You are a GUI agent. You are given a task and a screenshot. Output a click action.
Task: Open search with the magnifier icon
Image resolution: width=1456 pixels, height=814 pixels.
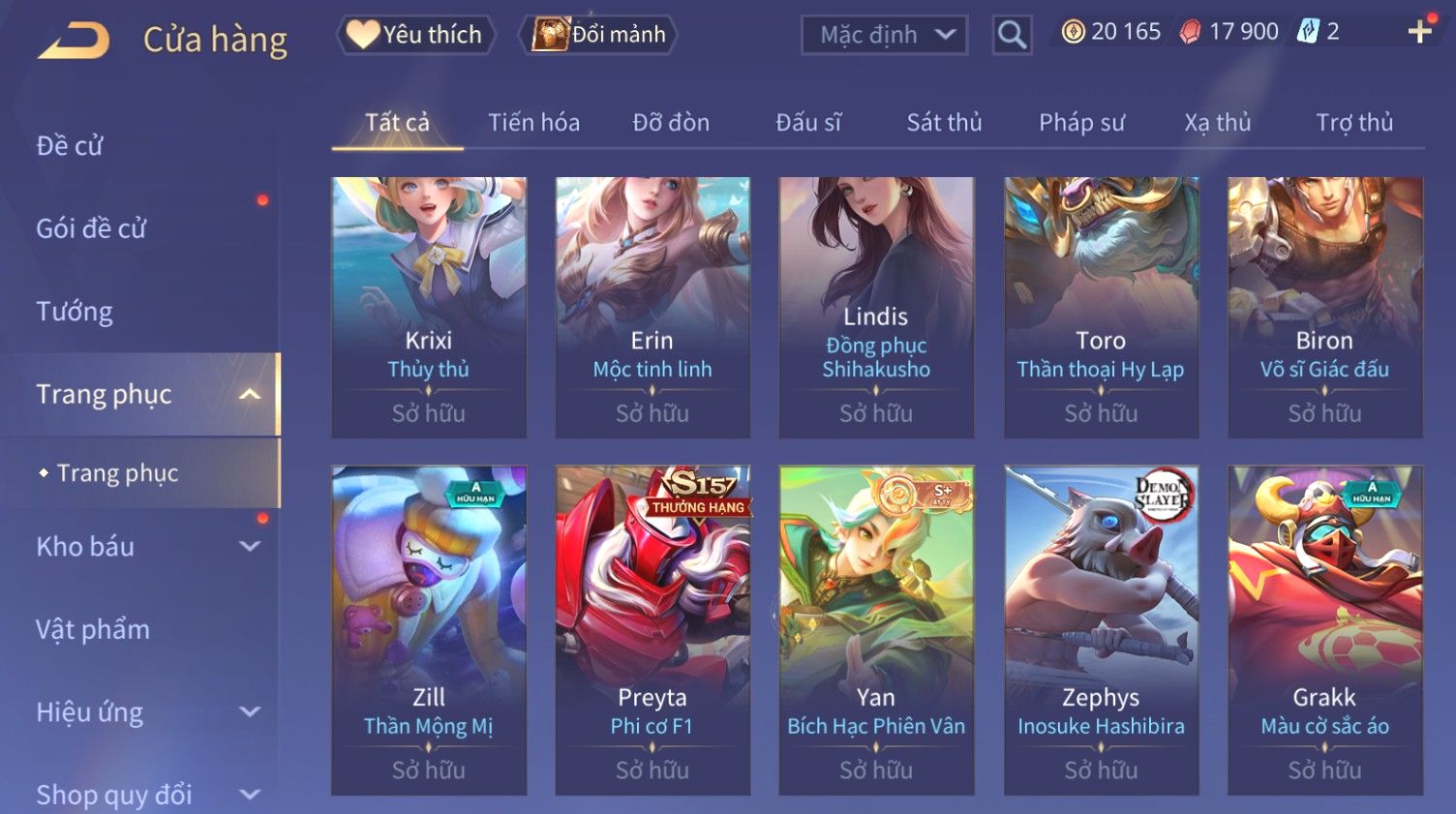point(1012,35)
